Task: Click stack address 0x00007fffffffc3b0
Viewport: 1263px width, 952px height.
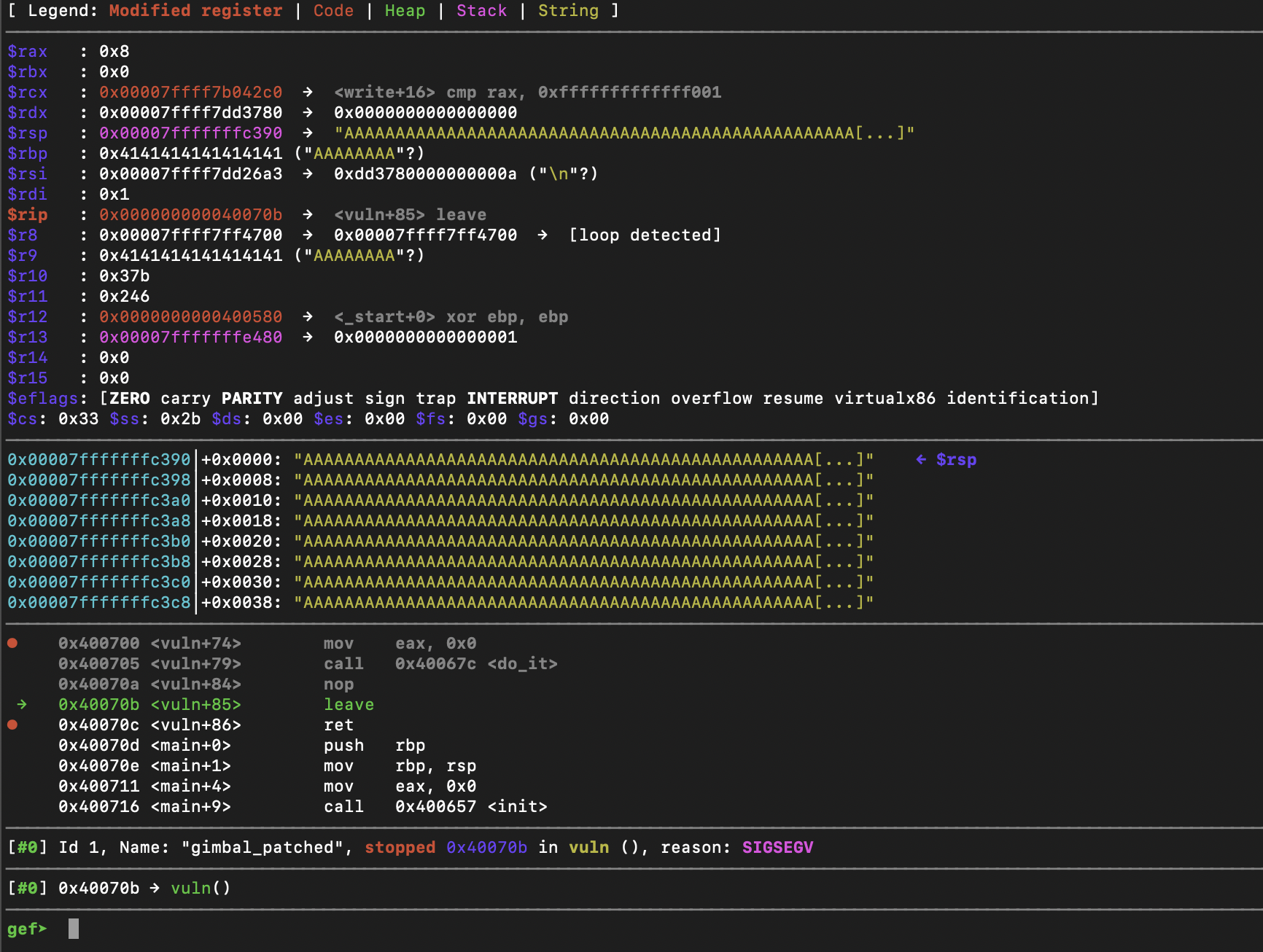Action: pyautogui.click(x=99, y=542)
